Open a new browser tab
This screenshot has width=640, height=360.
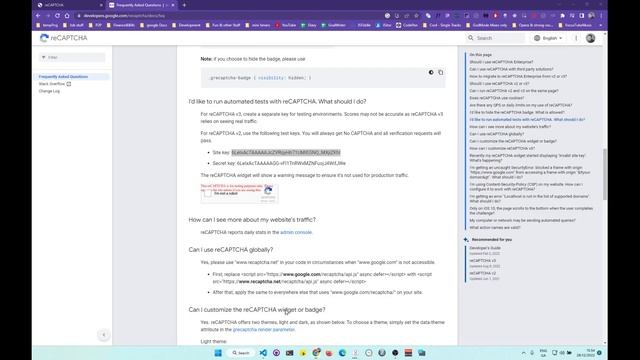tap(184, 5)
